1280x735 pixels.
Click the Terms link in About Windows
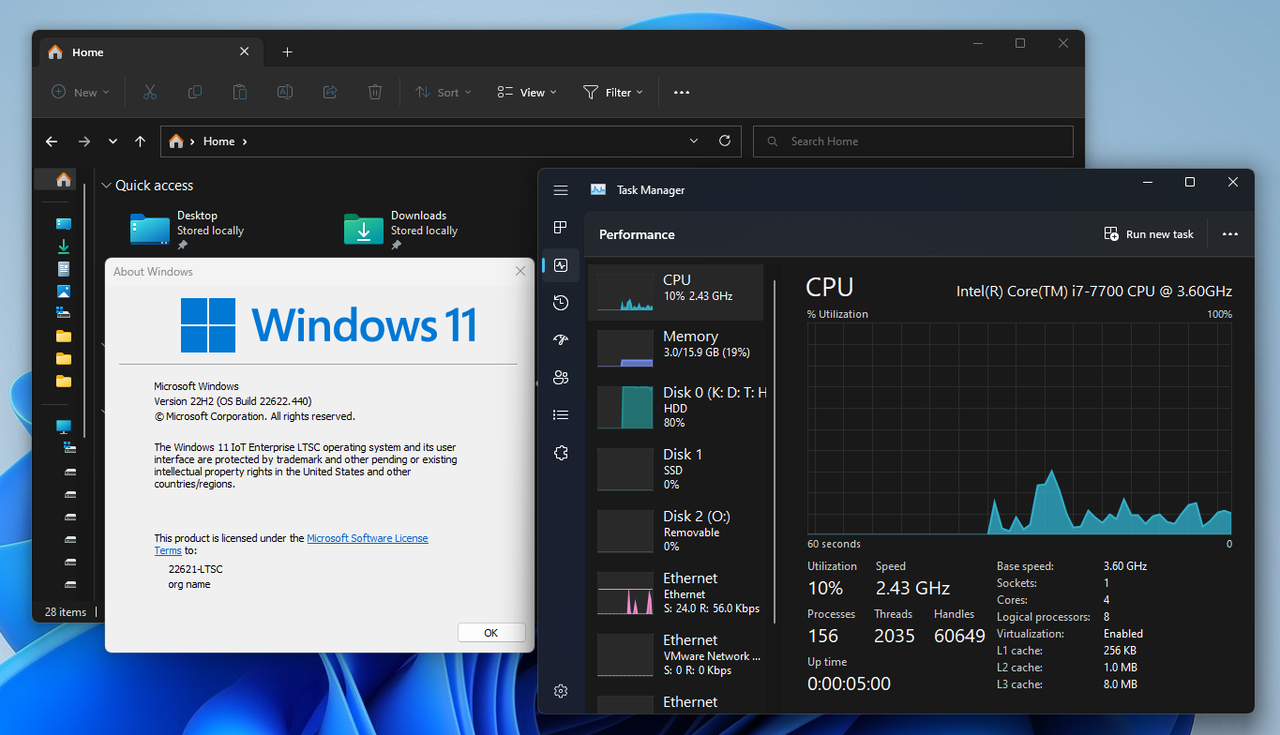168,551
